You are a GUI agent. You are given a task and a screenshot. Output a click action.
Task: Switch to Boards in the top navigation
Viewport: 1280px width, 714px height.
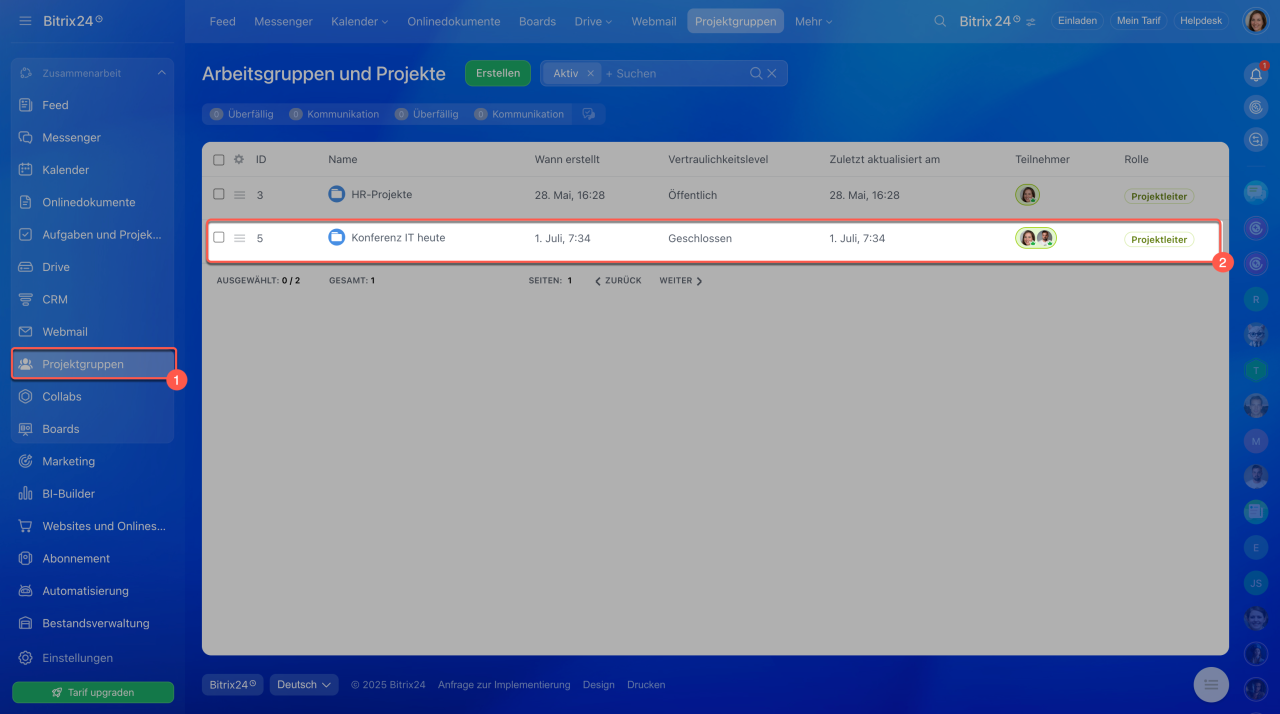pyautogui.click(x=537, y=21)
